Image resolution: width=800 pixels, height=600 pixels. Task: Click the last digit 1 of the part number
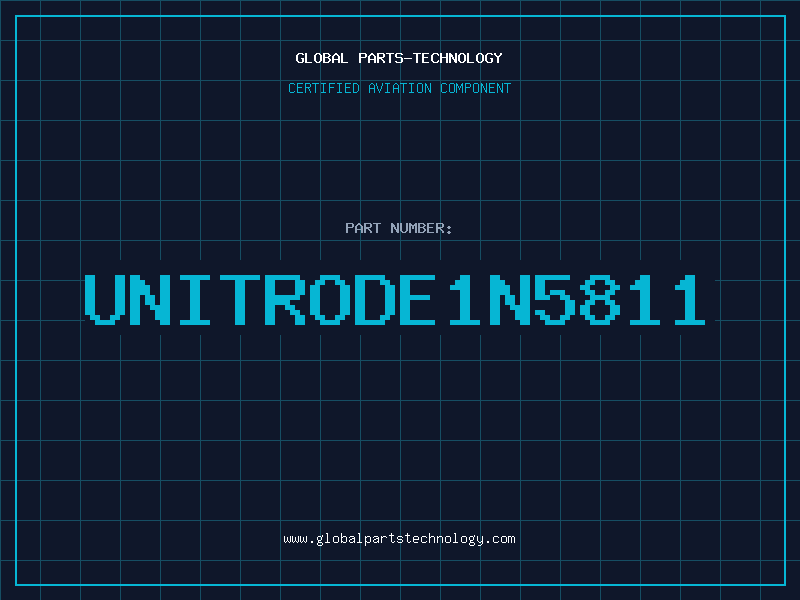tap(690, 299)
